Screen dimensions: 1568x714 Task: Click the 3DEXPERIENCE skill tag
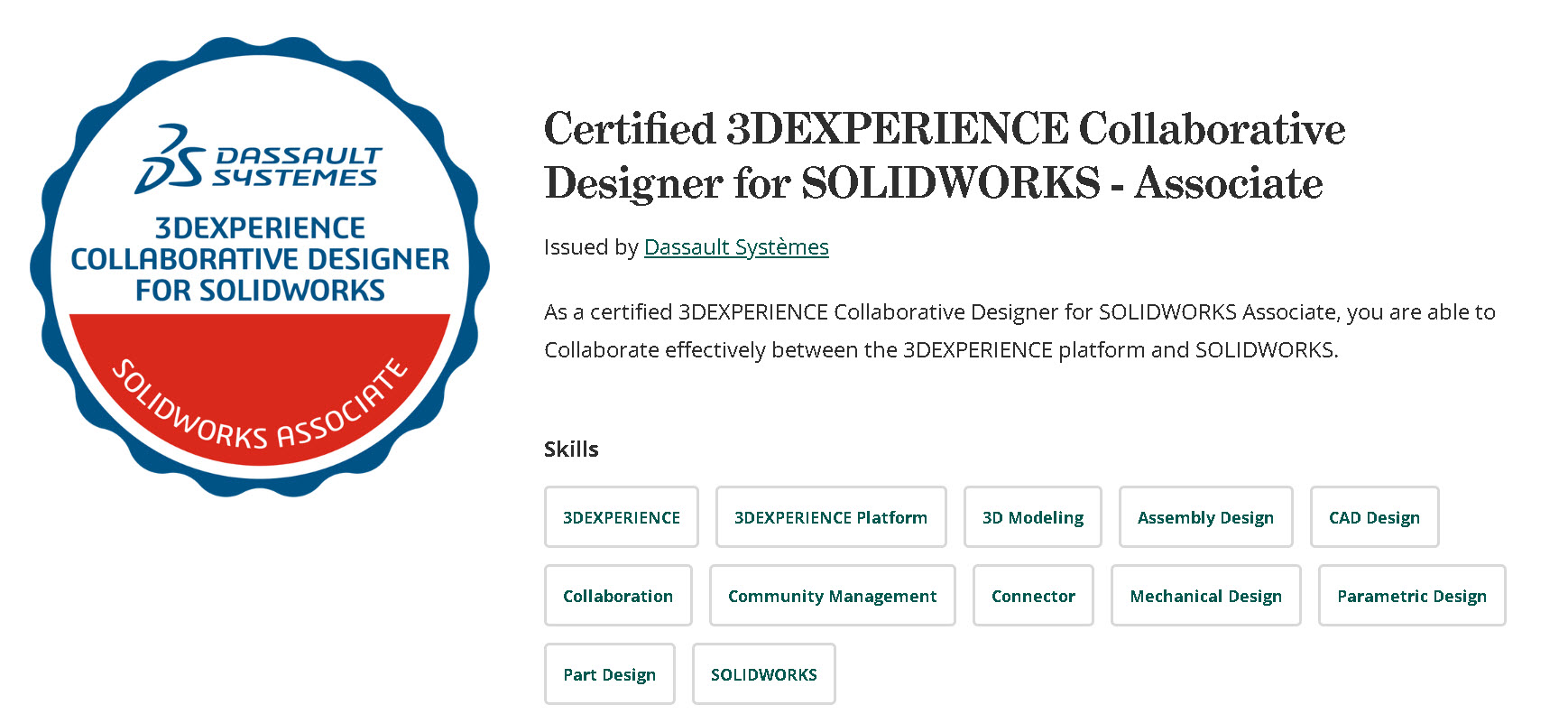click(622, 517)
